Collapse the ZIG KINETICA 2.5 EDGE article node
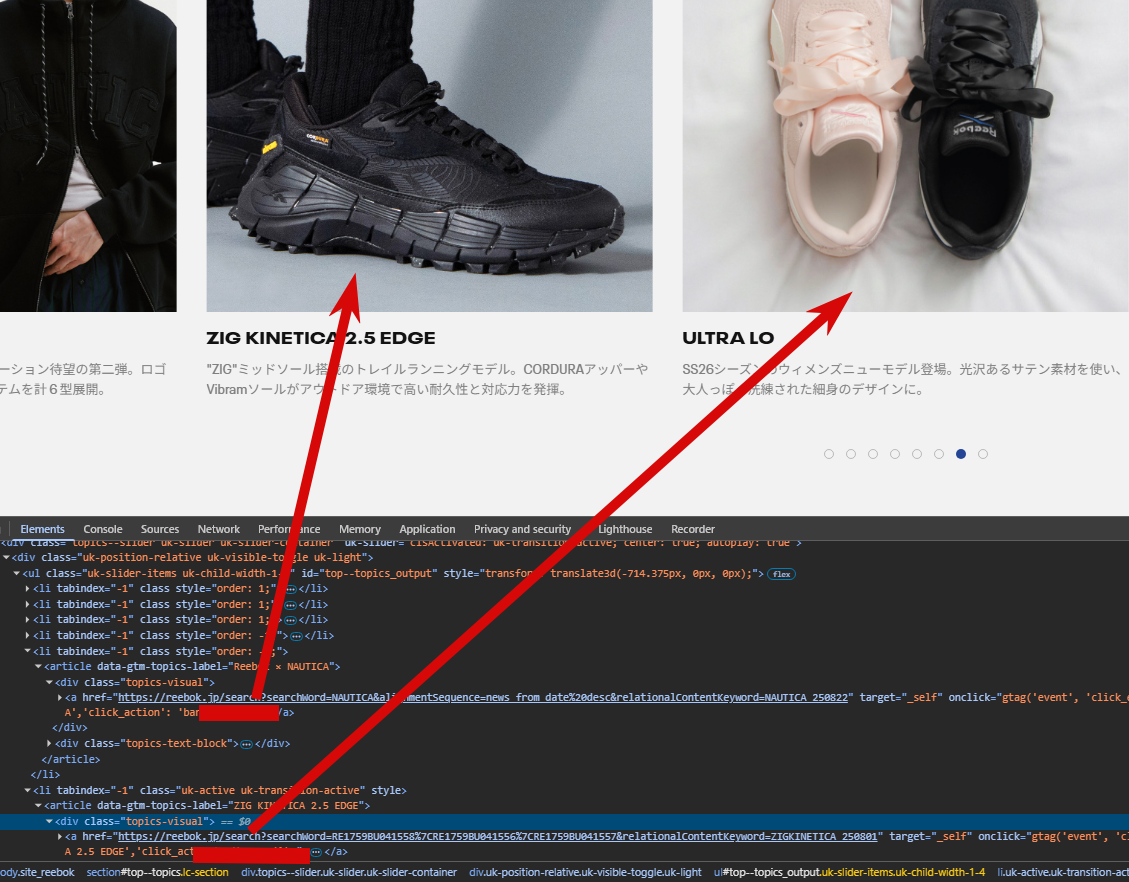 [x=39, y=806]
